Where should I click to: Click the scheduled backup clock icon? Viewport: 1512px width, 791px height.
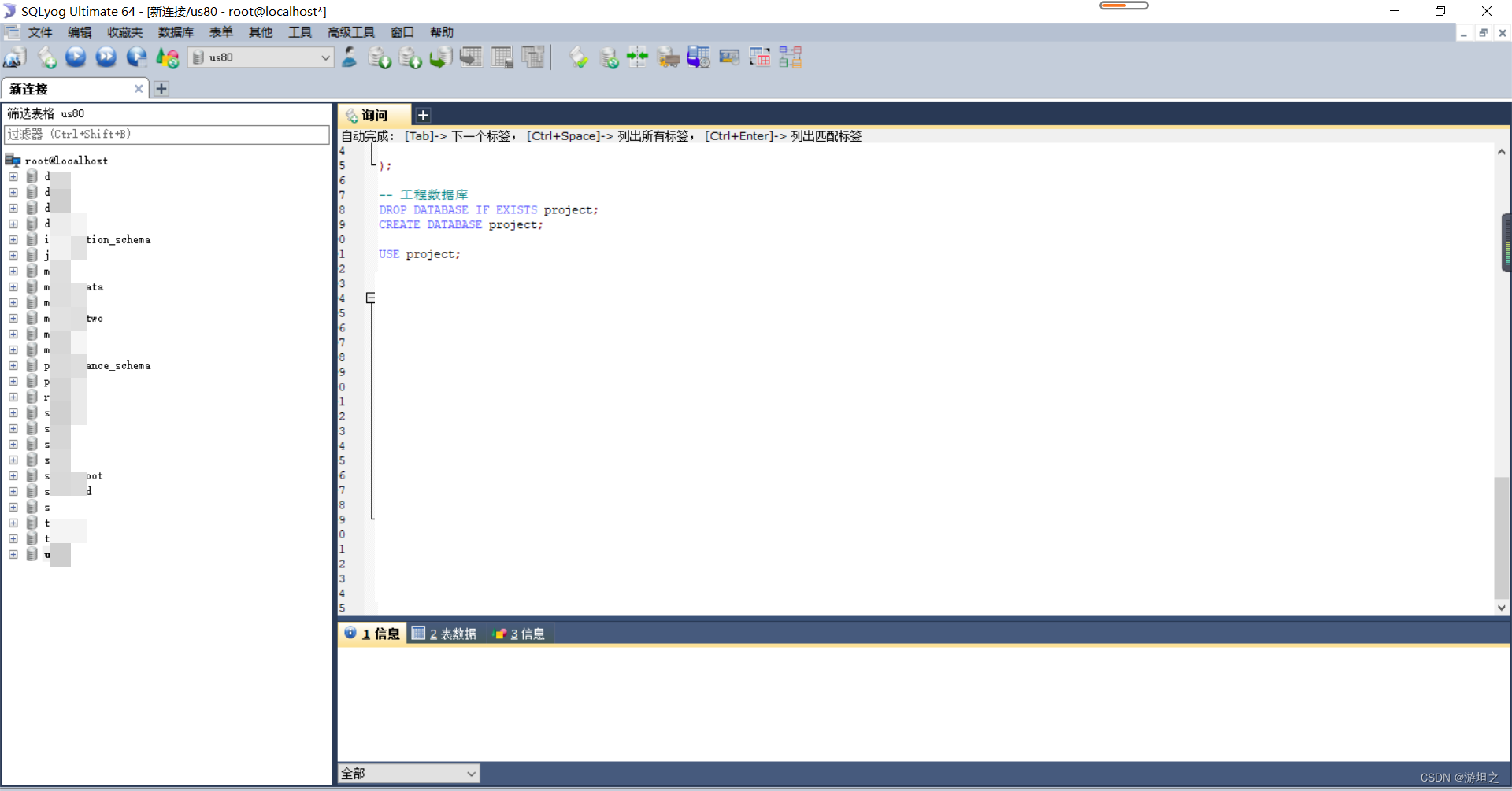tap(699, 57)
